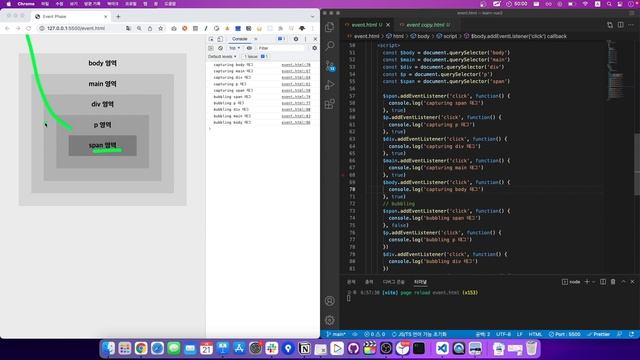Click the Filter input in console
This screenshot has height=360, width=640.
coord(282,48)
